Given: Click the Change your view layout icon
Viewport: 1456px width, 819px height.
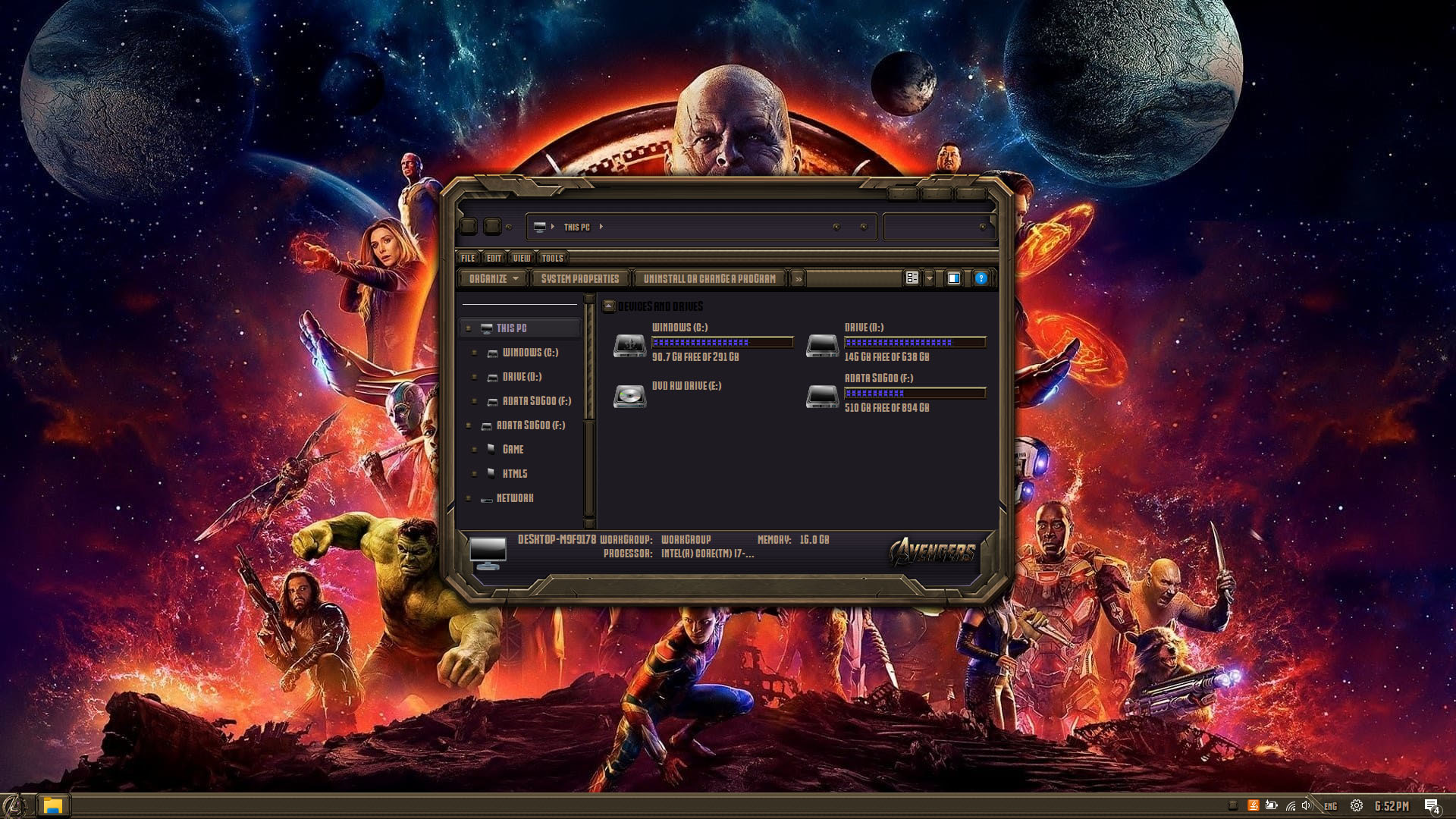Looking at the screenshot, I should tap(912, 278).
